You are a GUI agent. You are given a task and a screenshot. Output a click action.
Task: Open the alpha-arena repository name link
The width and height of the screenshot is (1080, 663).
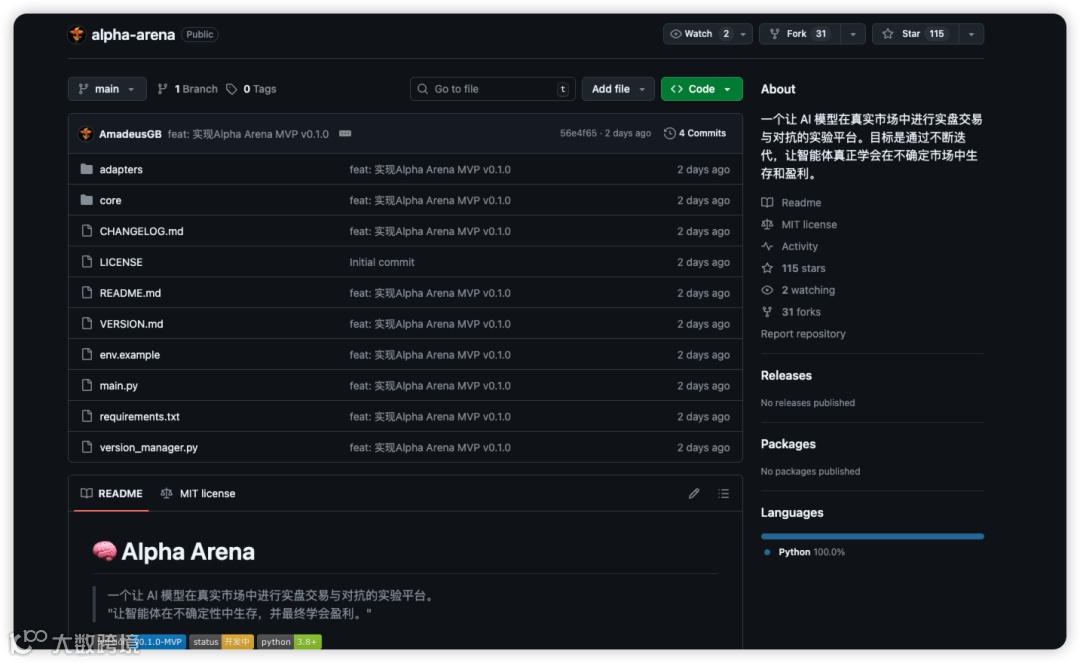[x=133, y=34]
